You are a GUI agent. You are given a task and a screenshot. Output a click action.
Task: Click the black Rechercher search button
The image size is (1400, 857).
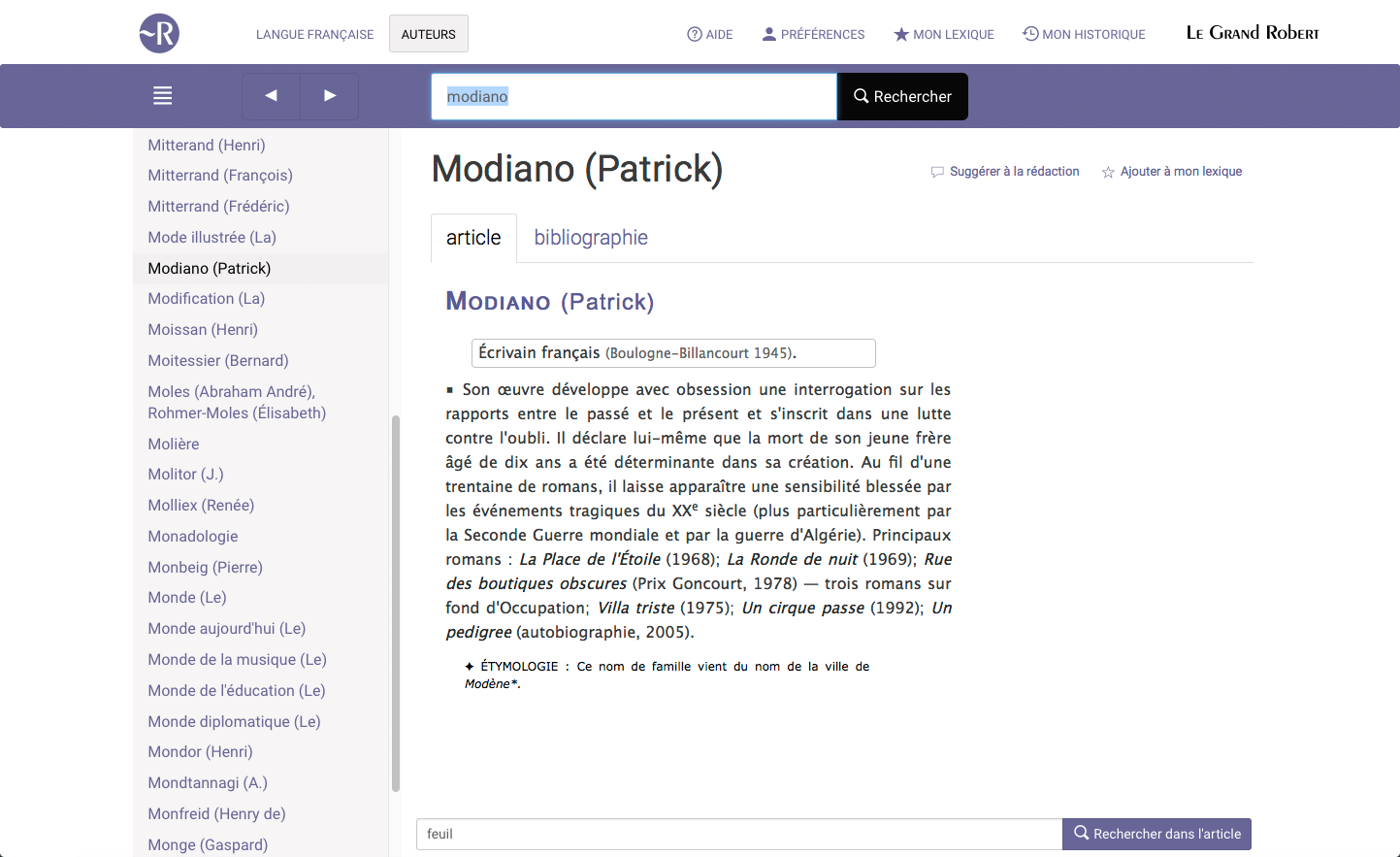(902, 96)
